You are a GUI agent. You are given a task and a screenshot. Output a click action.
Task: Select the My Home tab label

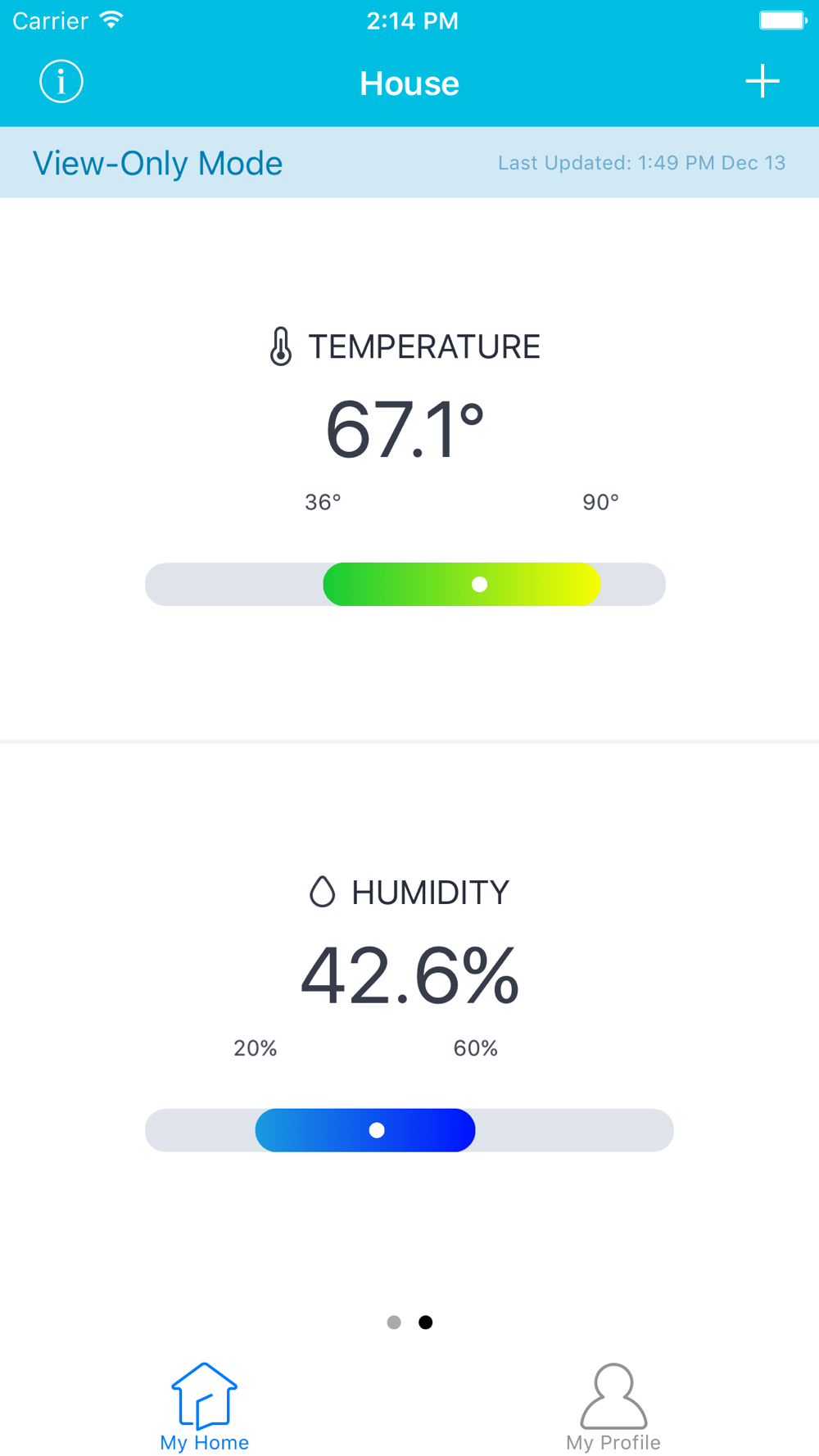[204, 1442]
